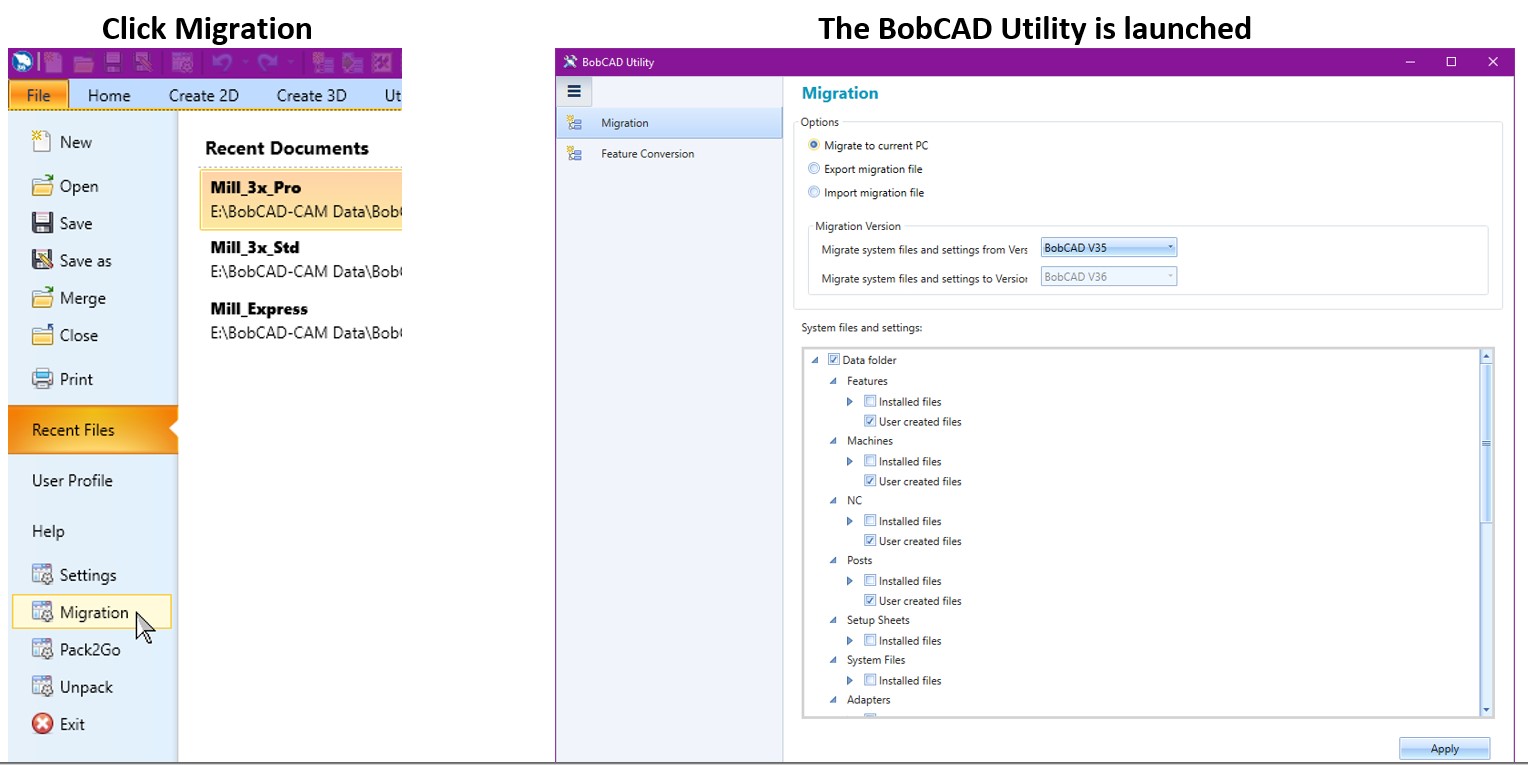
Task: Uncheck User created files under Machines
Action: click(870, 481)
